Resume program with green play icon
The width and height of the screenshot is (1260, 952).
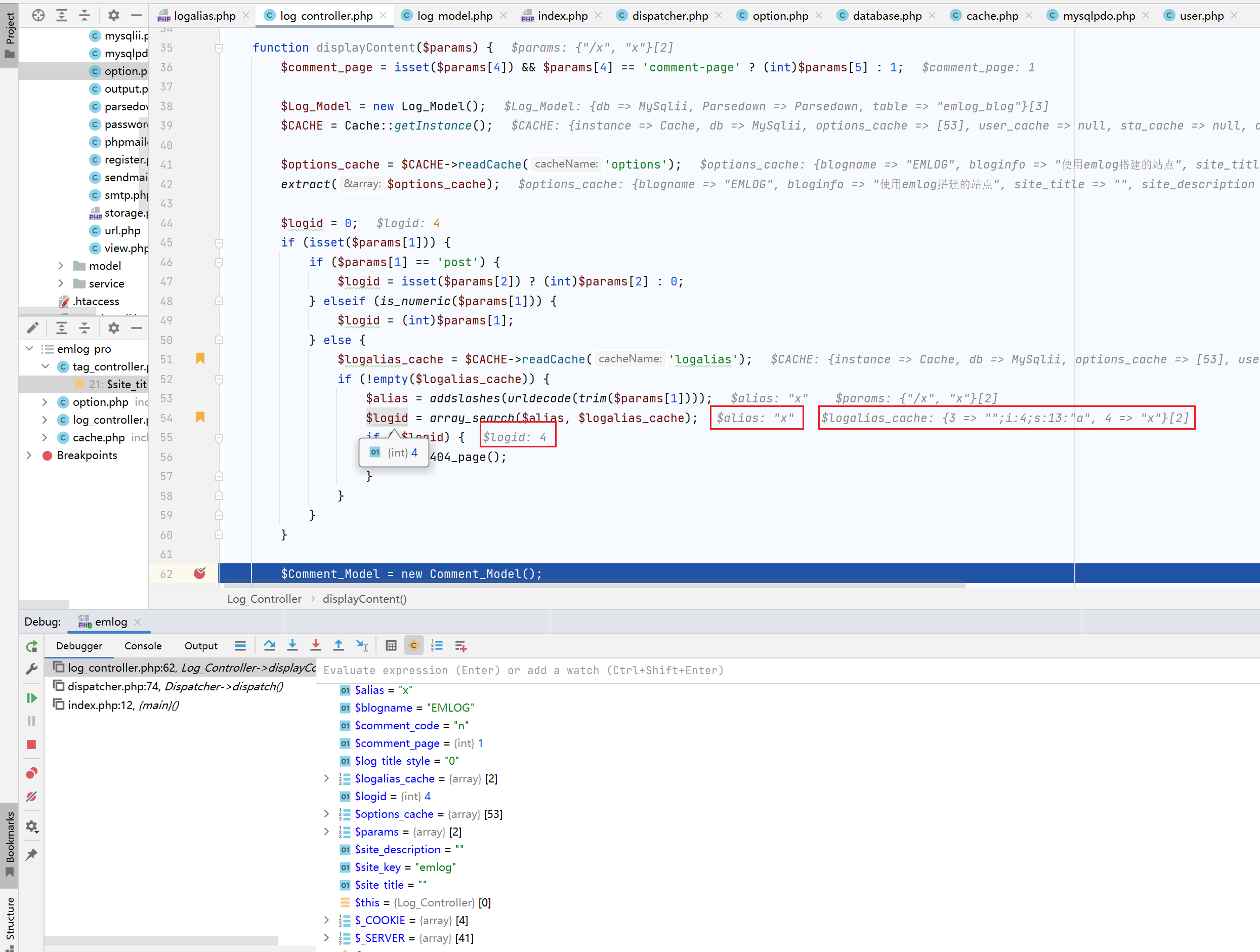click(31, 698)
